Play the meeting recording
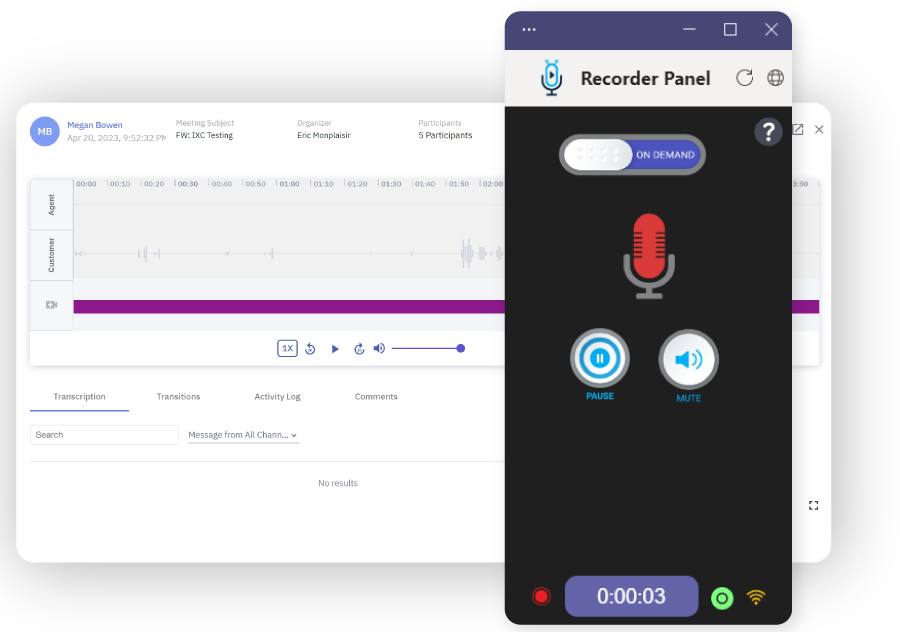 point(335,348)
